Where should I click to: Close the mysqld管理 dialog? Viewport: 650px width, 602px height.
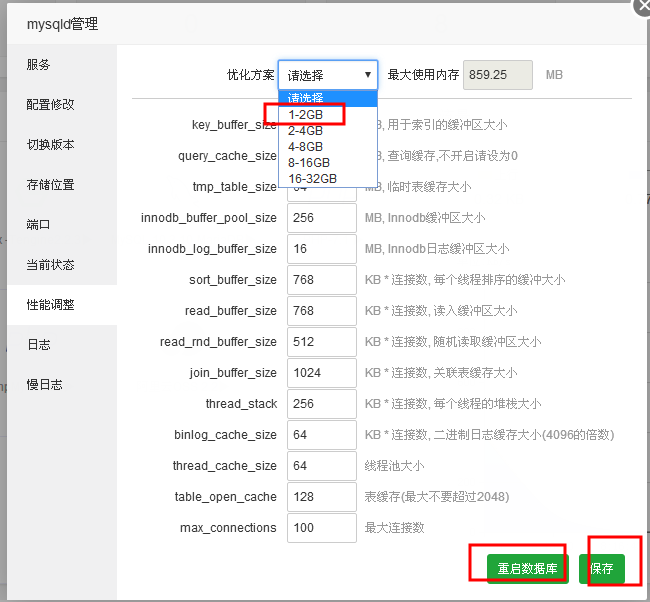(643, 6)
